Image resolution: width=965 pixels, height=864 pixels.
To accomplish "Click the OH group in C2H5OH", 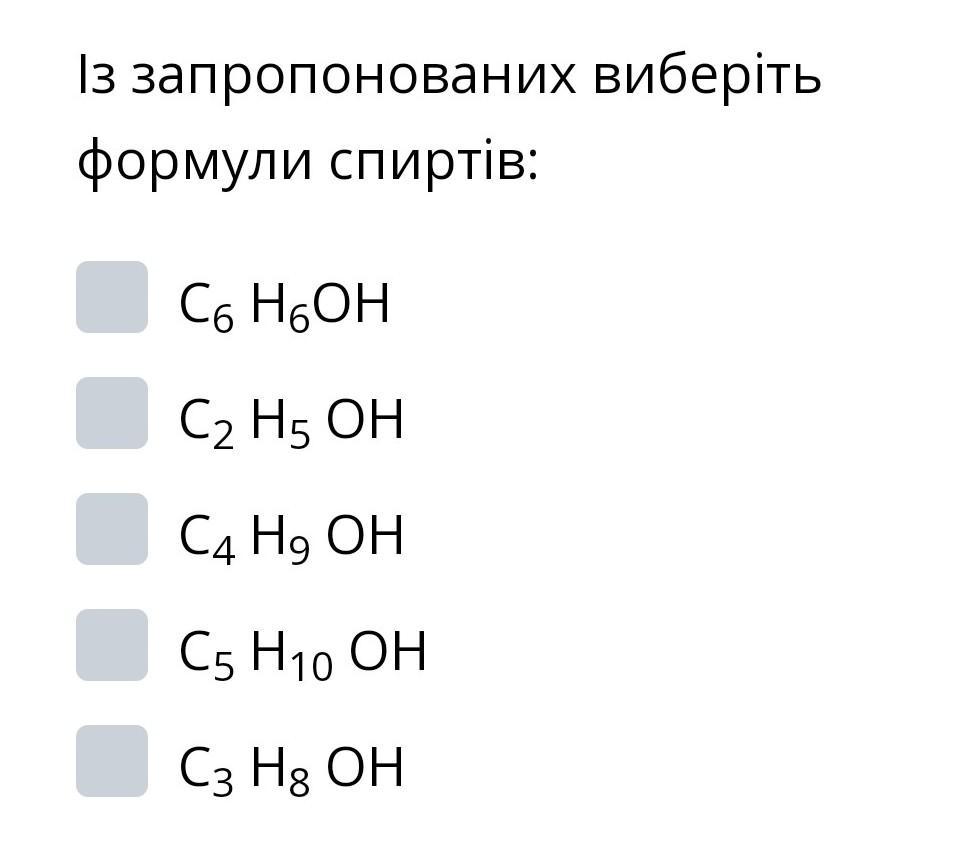I will click(365, 420).
